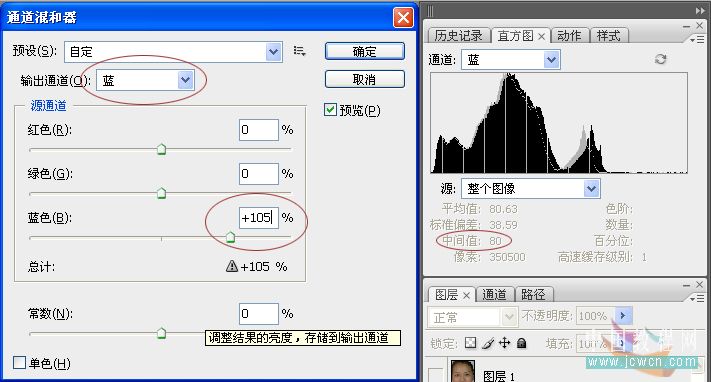Toggle the 预览 (Preview) checkbox
Image resolution: width=711 pixels, height=382 pixels.
330,109
